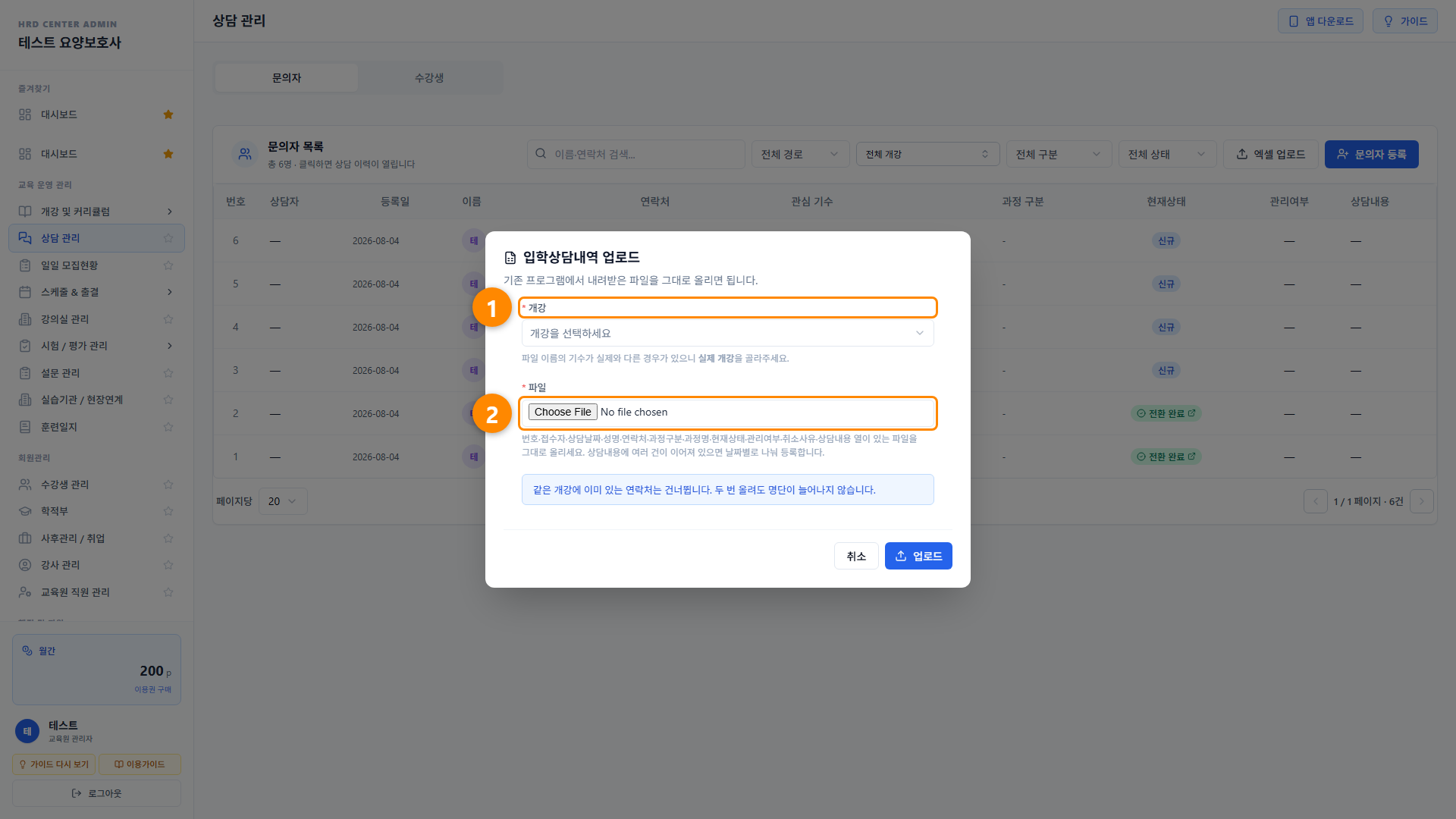Click the 앱 다운로드 phone icon
The width and height of the screenshot is (1456, 819).
point(1294,21)
